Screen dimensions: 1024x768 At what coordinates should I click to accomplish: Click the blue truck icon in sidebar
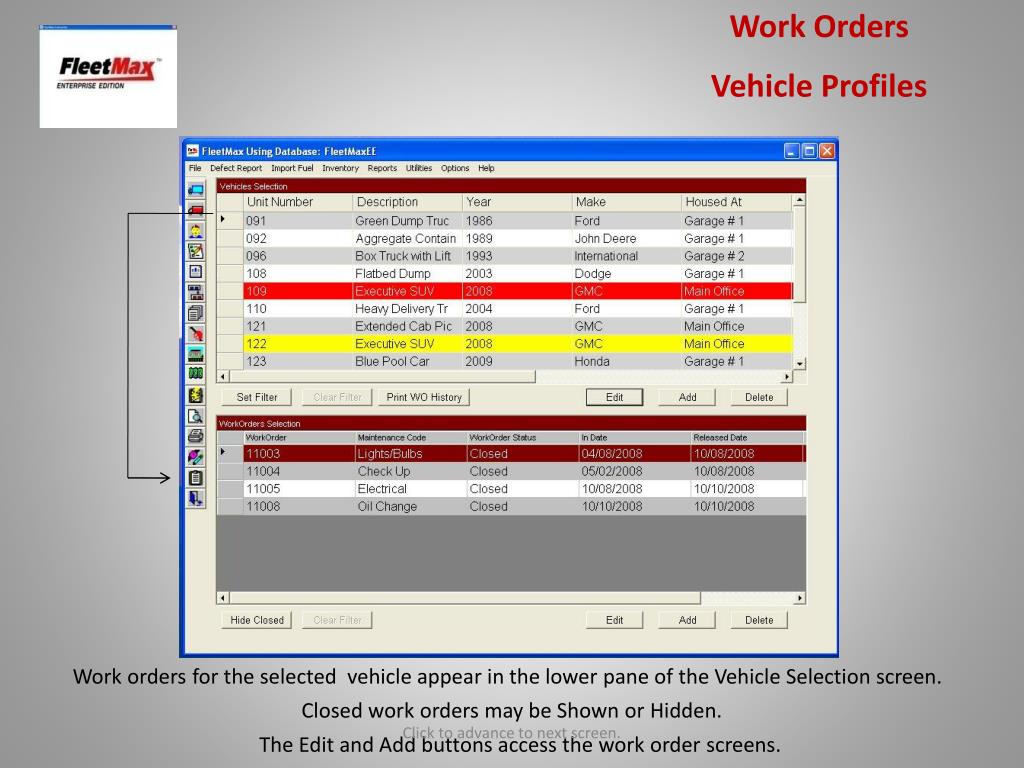(196, 189)
